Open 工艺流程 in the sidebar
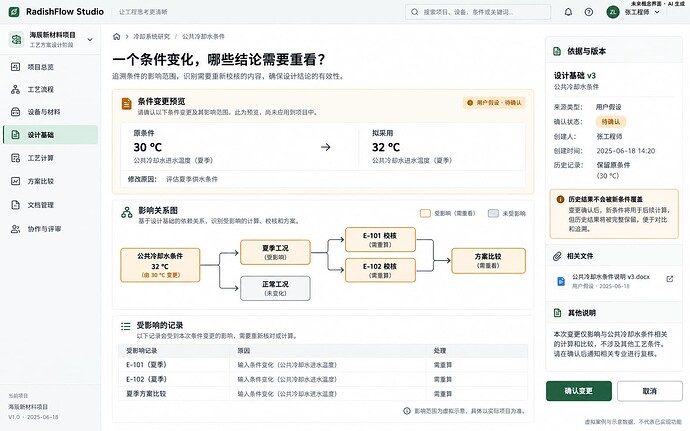The width and height of the screenshot is (690, 431). (x=50, y=89)
